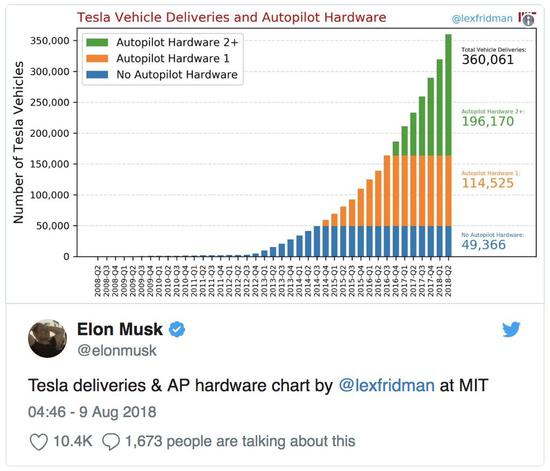Click the 10.4K likes count
Screen dimensions: 550x471
73,441
